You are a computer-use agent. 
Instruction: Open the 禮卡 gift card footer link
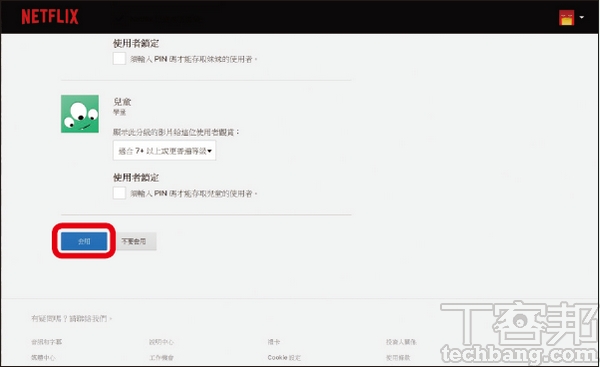274,342
